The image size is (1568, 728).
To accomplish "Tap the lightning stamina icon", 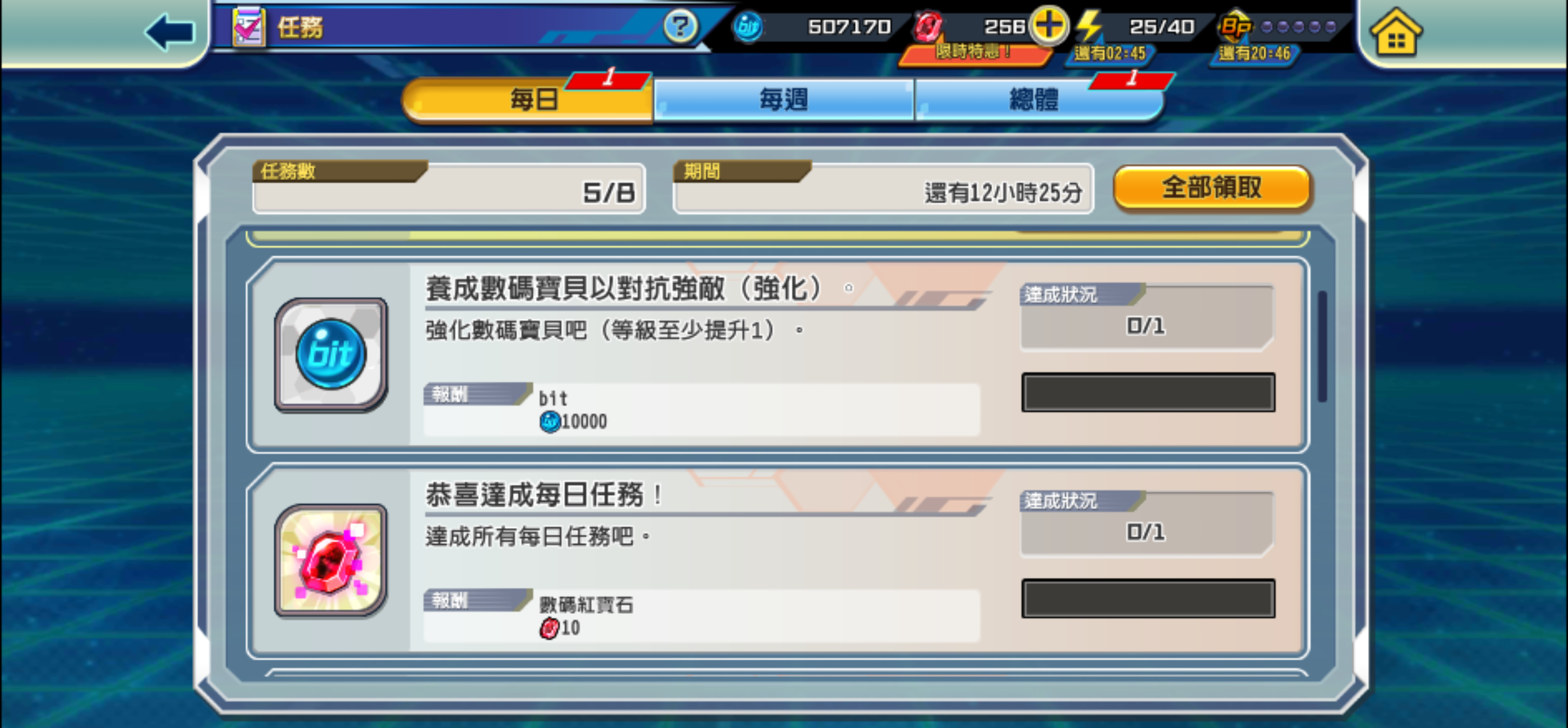I will coord(1089,27).
